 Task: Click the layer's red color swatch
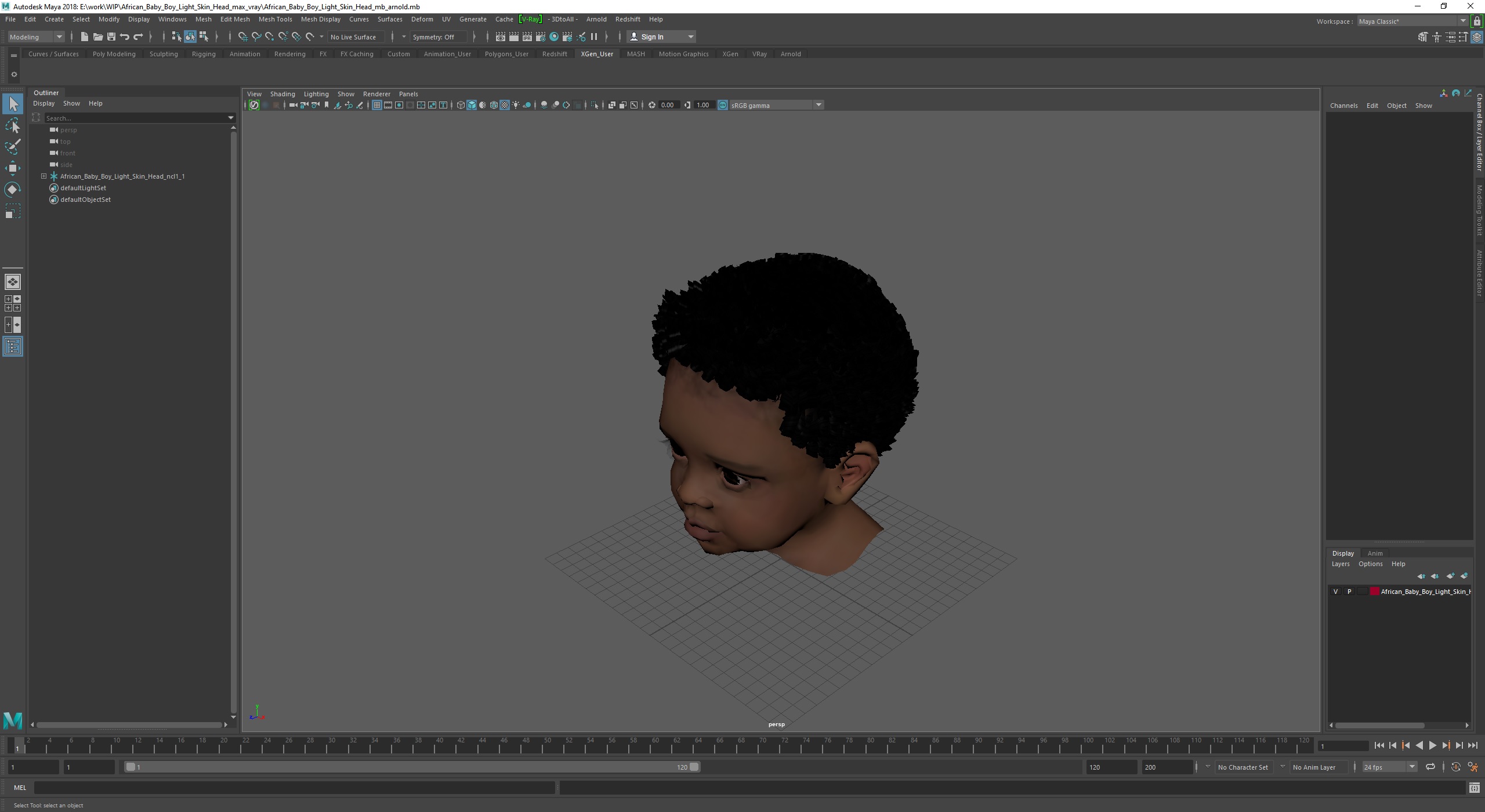coord(1374,592)
